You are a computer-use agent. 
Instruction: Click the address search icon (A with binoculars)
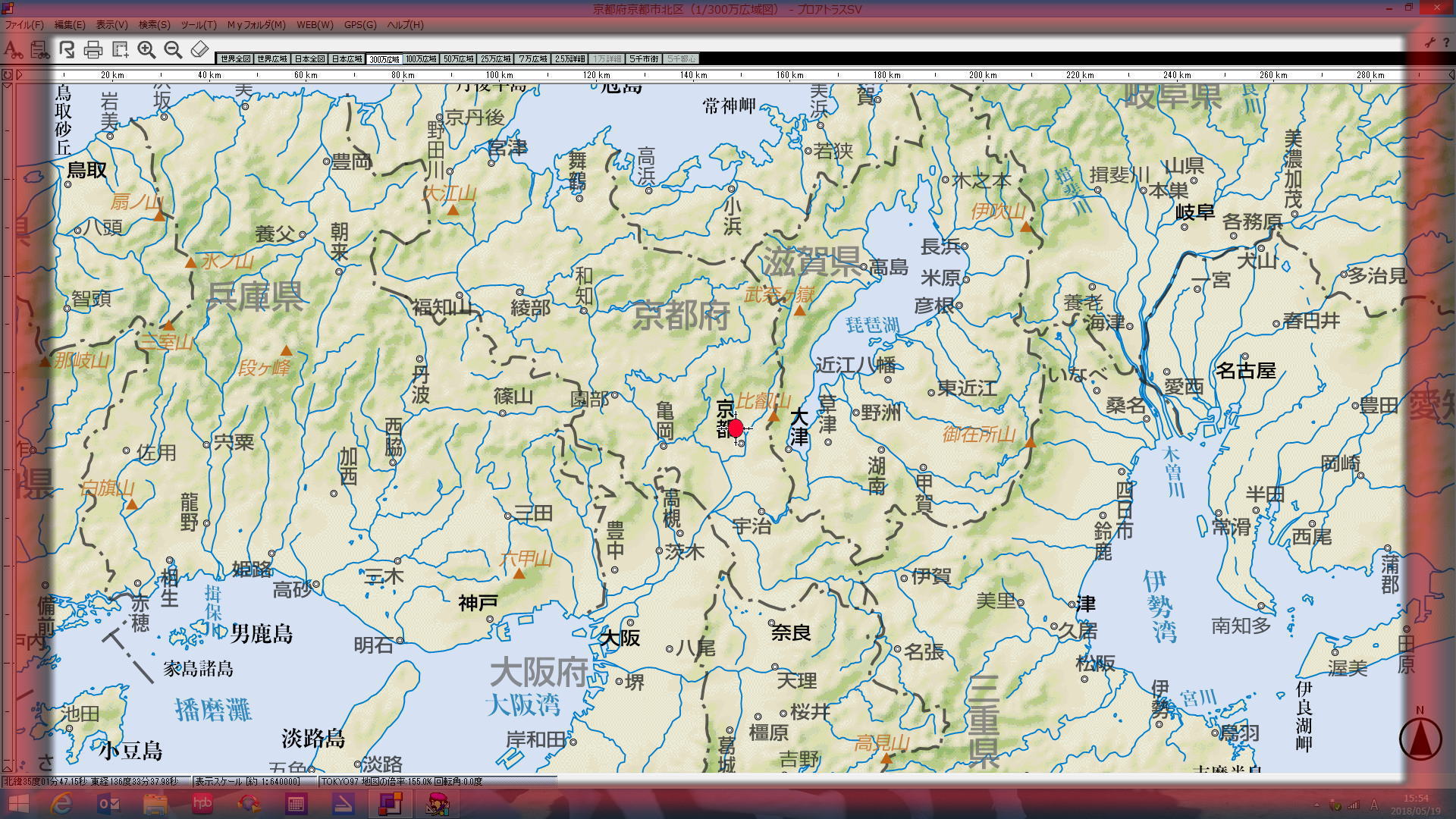coord(12,50)
